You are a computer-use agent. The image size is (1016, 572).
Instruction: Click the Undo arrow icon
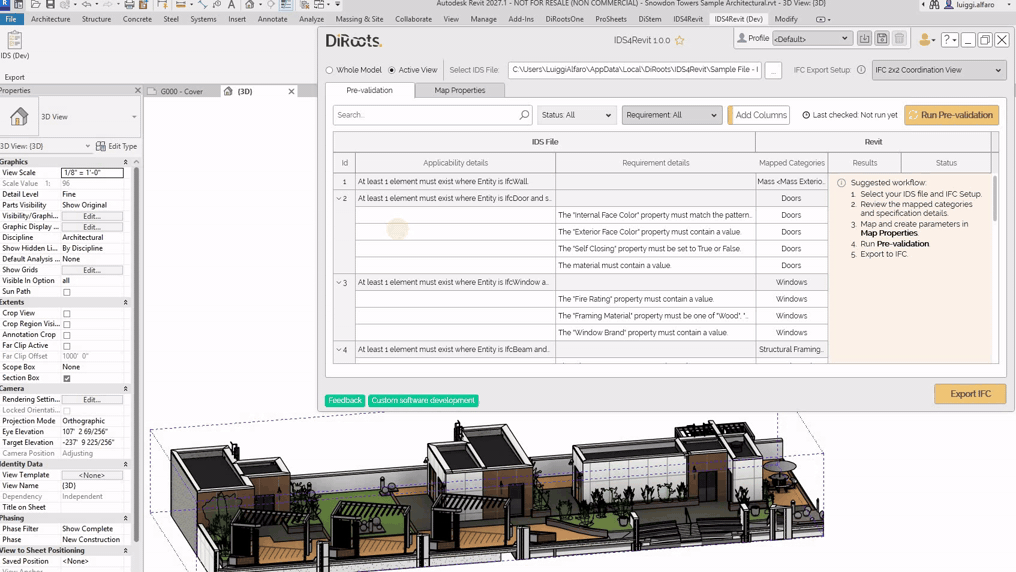pos(86,5)
